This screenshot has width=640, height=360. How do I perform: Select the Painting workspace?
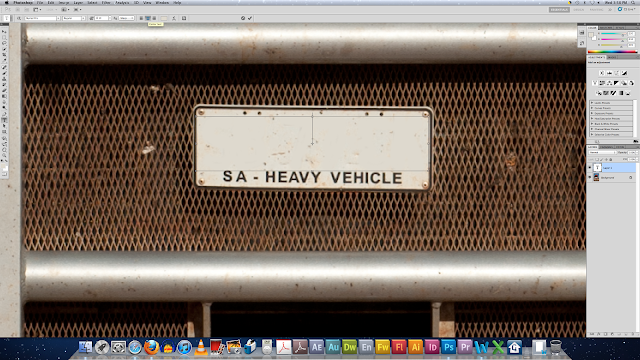pos(596,9)
